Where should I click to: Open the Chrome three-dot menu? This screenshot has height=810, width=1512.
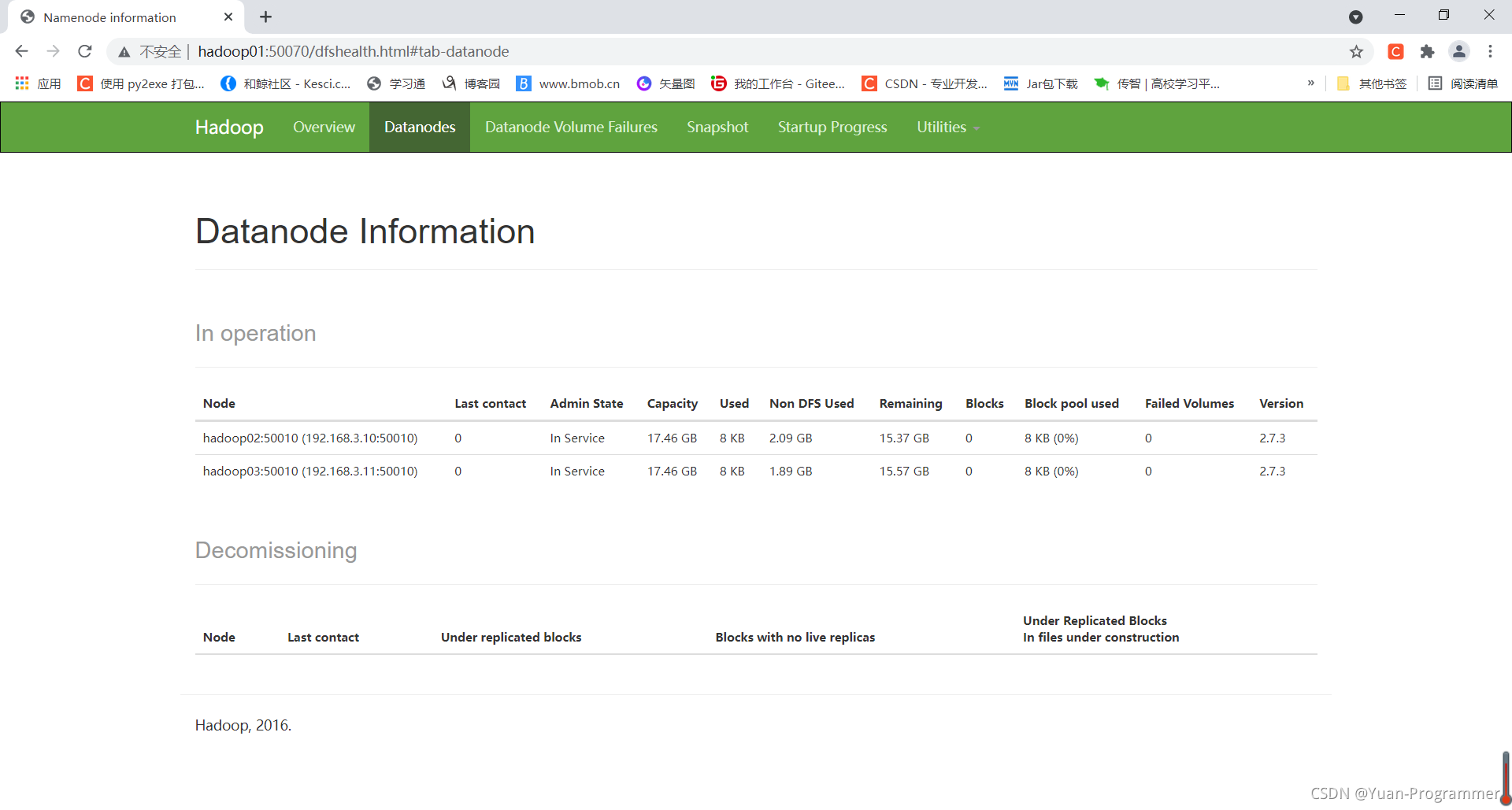[x=1490, y=51]
